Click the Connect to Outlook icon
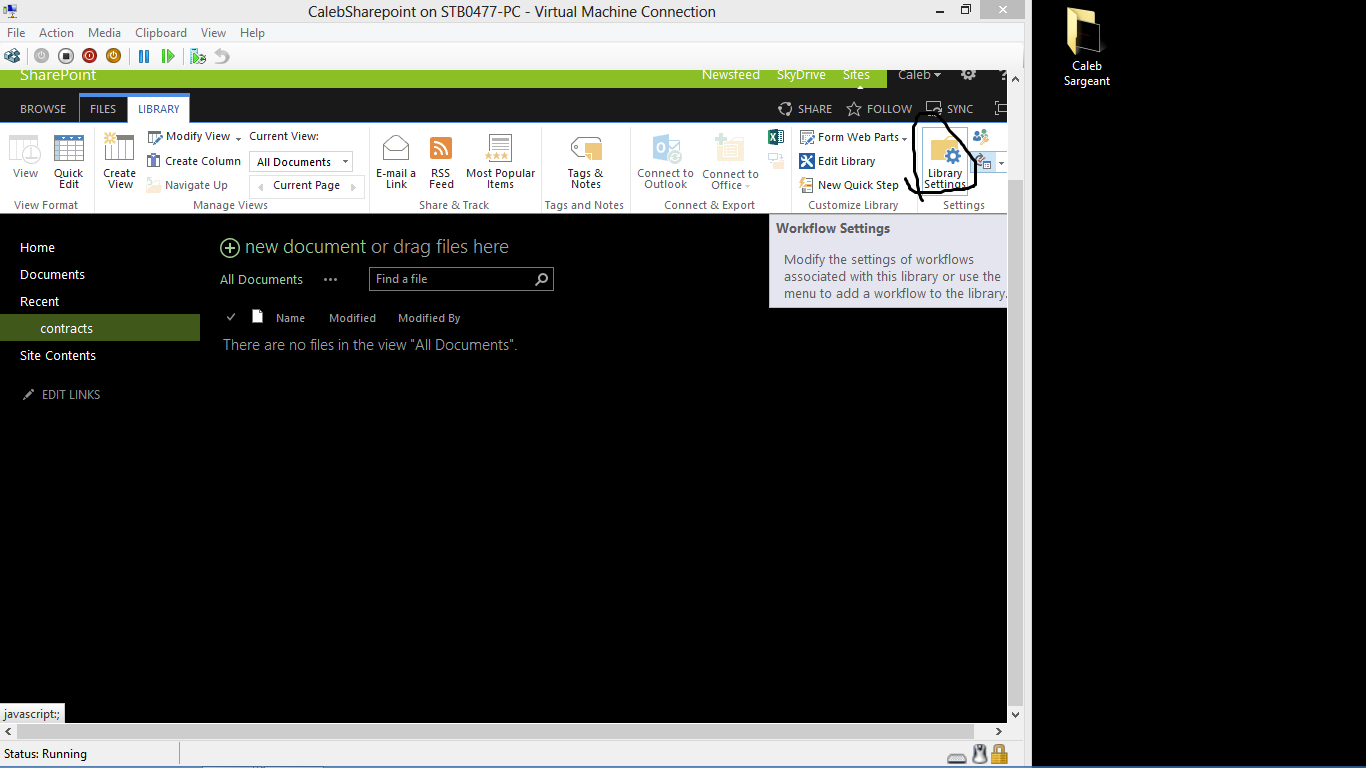This screenshot has width=1366, height=768. tap(666, 161)
